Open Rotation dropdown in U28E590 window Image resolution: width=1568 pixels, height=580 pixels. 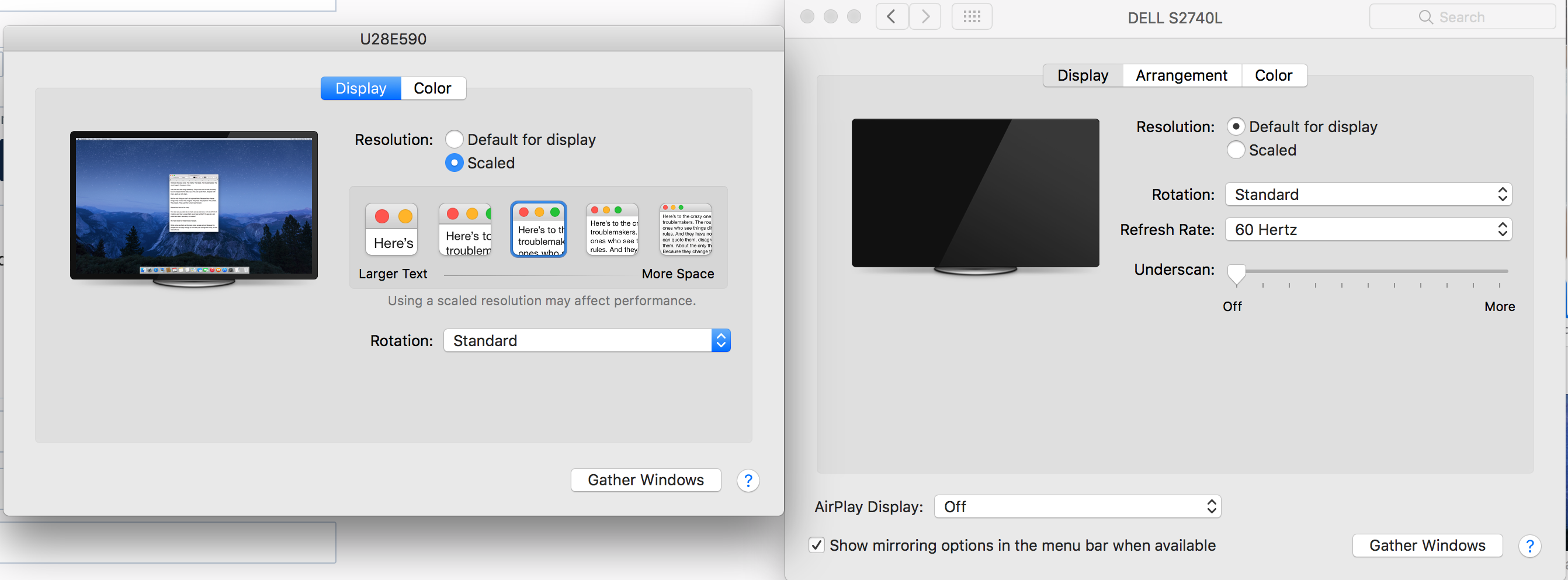(587, 340)
